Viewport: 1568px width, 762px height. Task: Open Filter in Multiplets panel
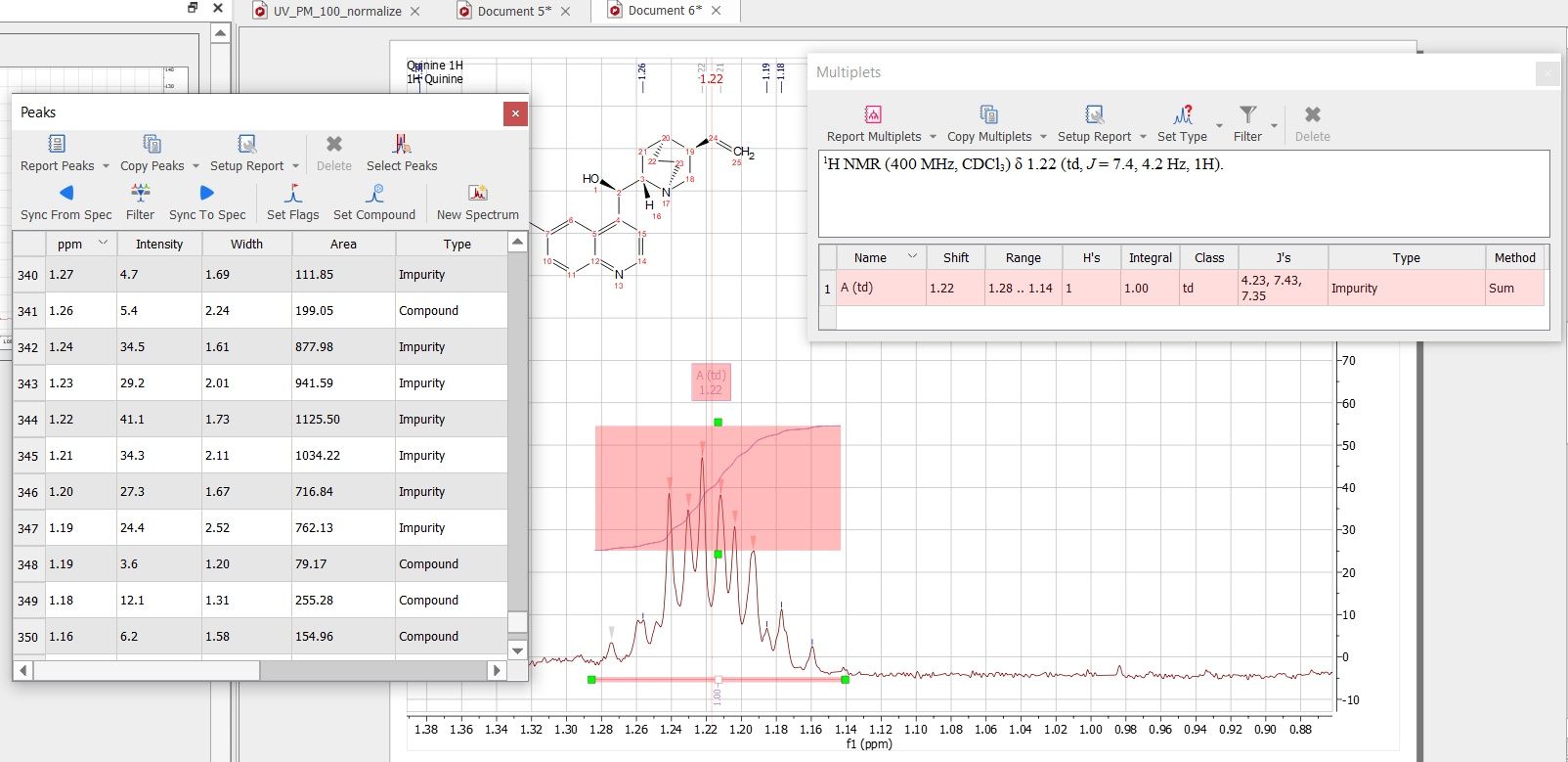pos(1247,115)
